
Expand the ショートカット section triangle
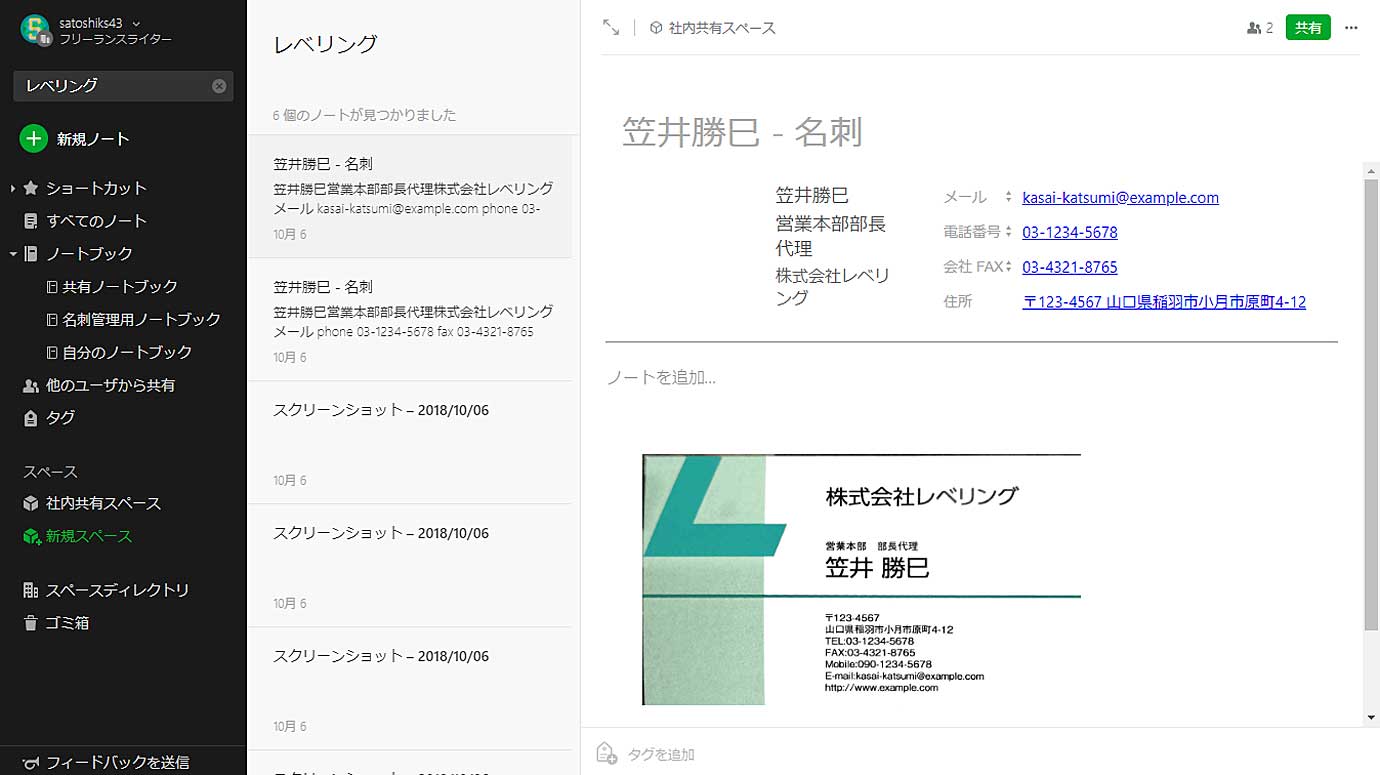point(12,188)
